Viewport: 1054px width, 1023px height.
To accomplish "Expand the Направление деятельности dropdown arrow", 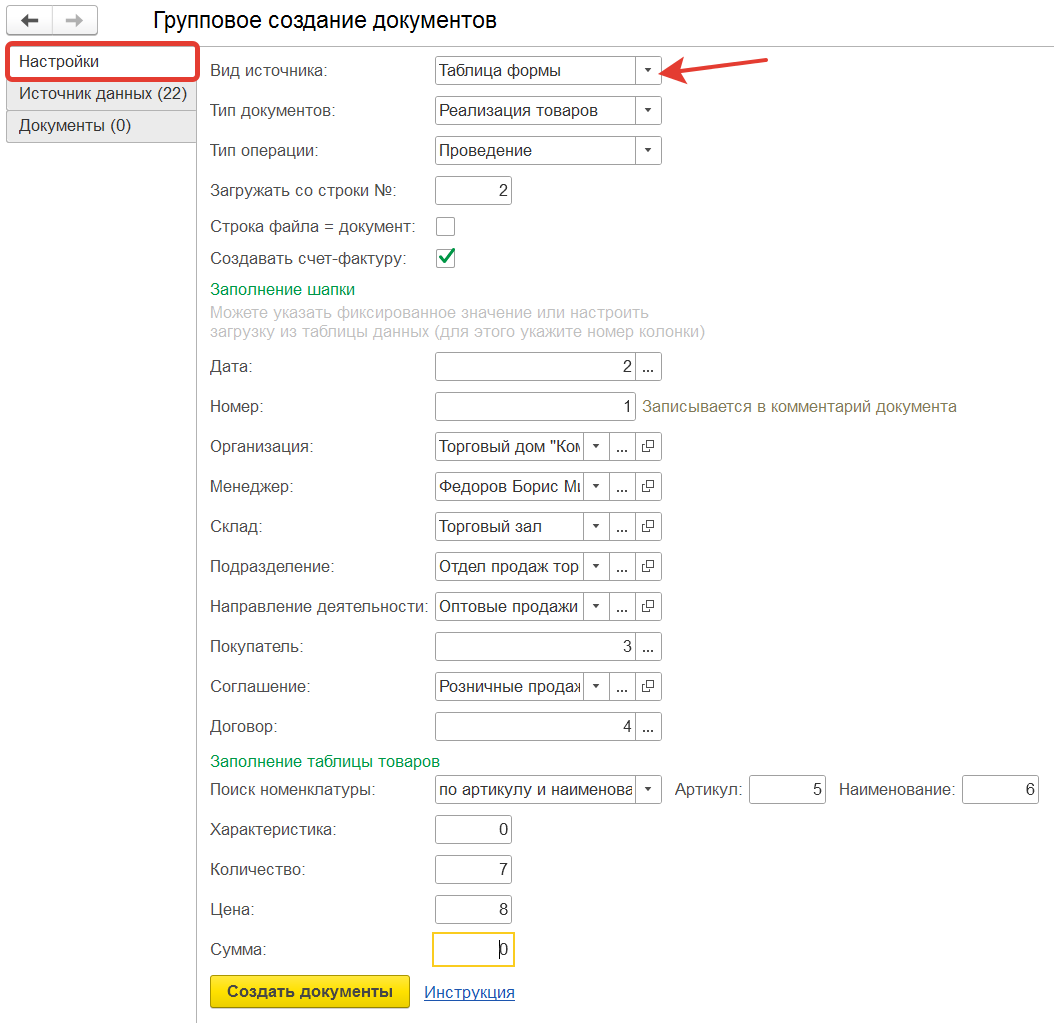I will [x=596, y=606].
